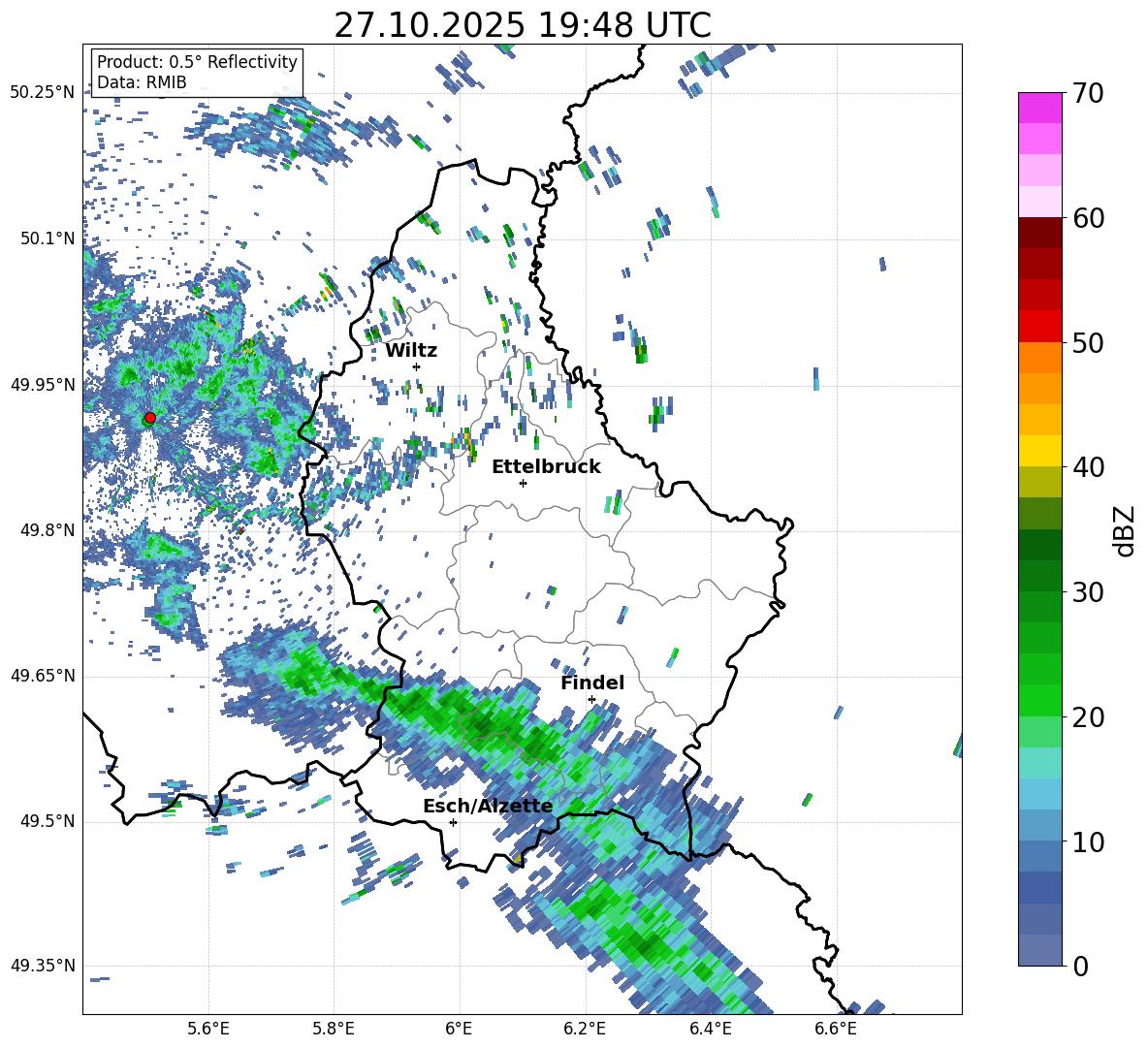Click the 5.8°E longitude label

click(334, 1029)
